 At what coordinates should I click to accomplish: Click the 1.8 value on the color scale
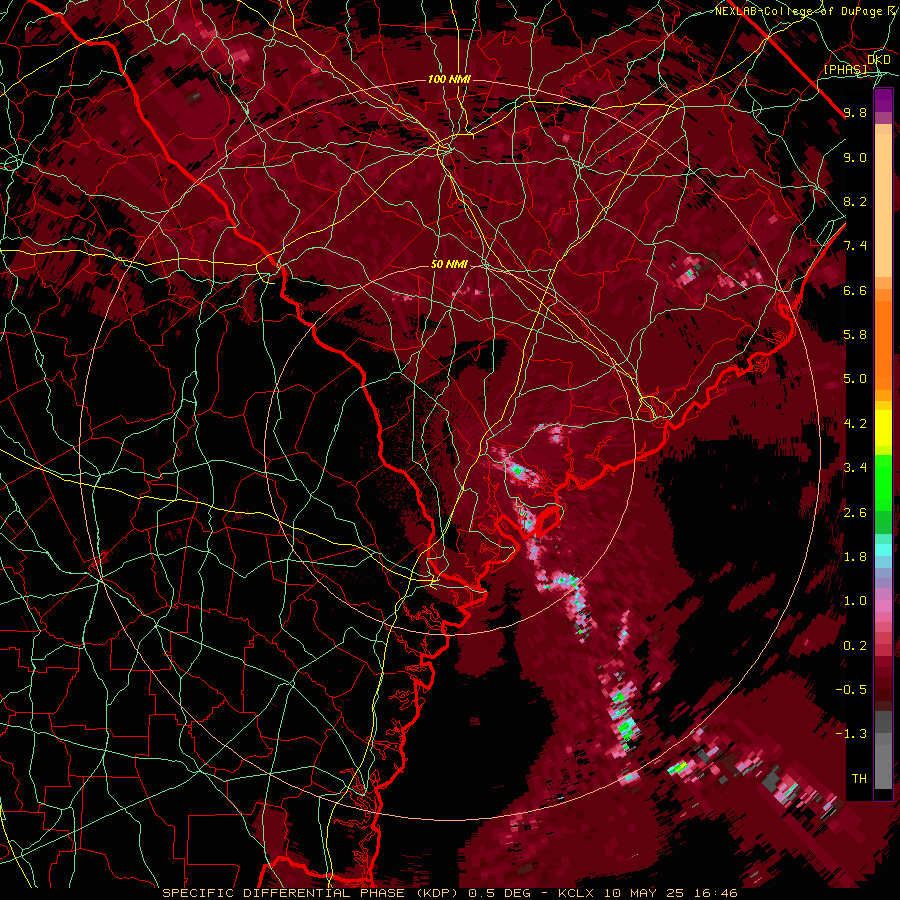(x=855, y=557)
